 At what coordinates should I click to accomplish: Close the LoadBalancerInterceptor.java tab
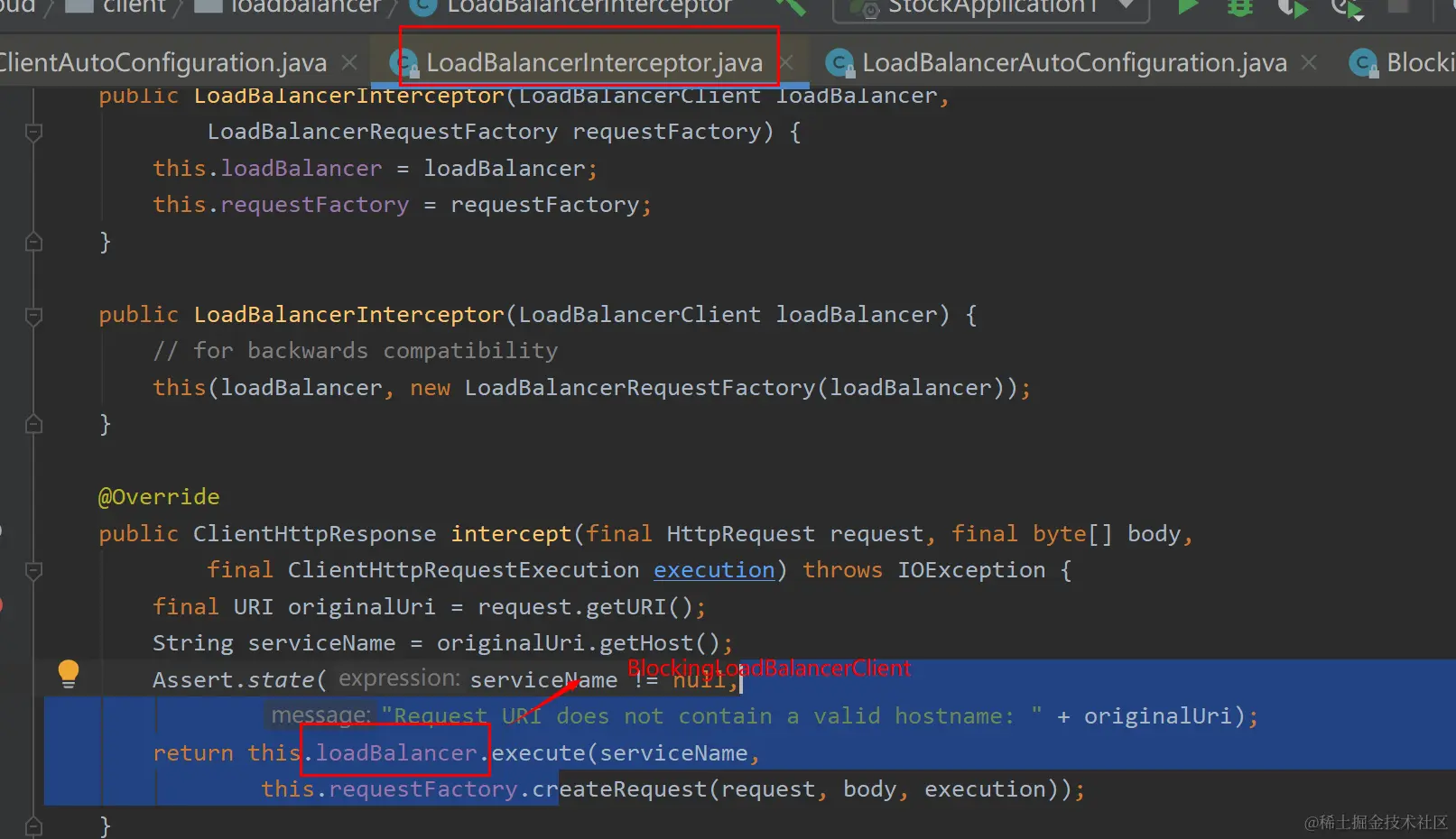[786, 62]
